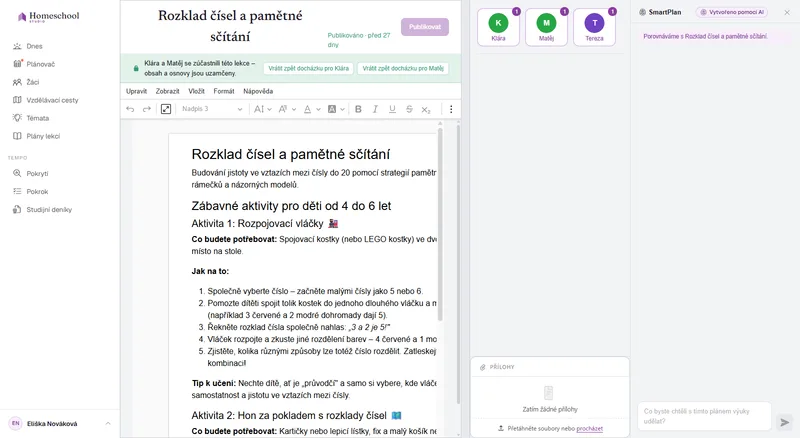Open the Formát menu
Image resolution: width=800 pixels, height=438 pixels.
[224, 91]
